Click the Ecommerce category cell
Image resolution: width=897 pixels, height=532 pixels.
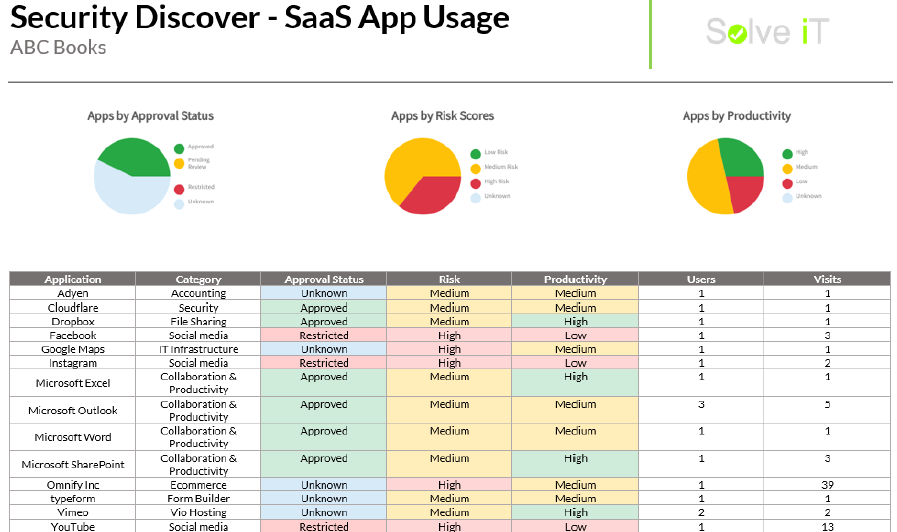(198, 485)
